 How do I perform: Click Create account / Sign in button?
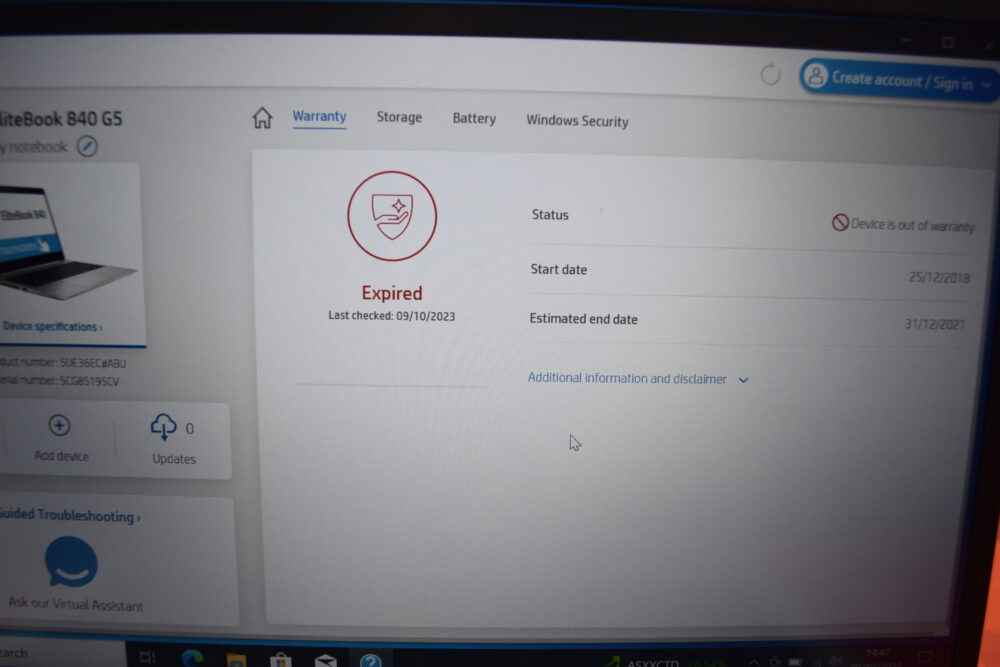(x=898, y=80)
